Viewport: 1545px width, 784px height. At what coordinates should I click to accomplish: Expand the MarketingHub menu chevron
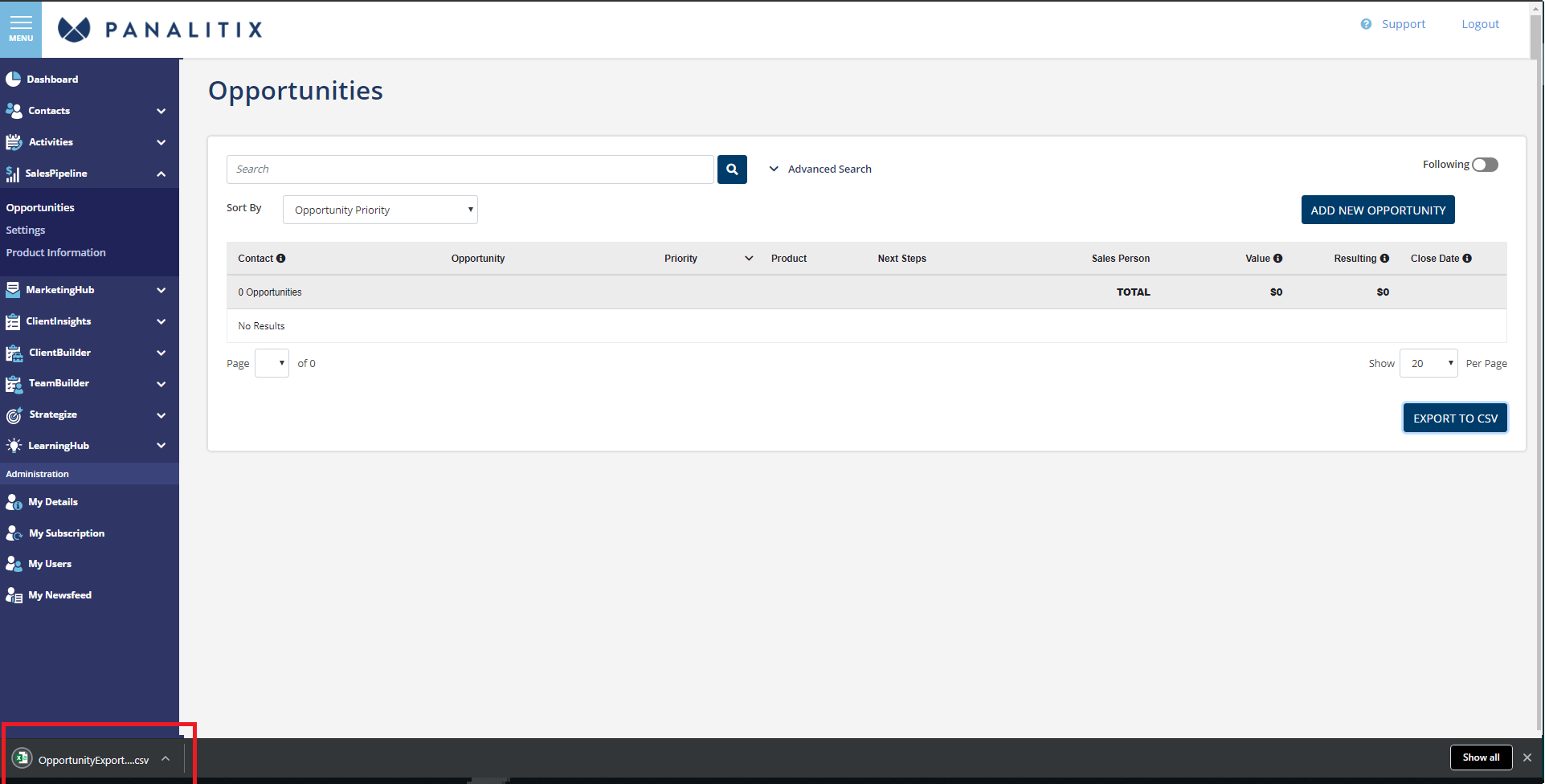pyautogui.click(x=161, y=290)
